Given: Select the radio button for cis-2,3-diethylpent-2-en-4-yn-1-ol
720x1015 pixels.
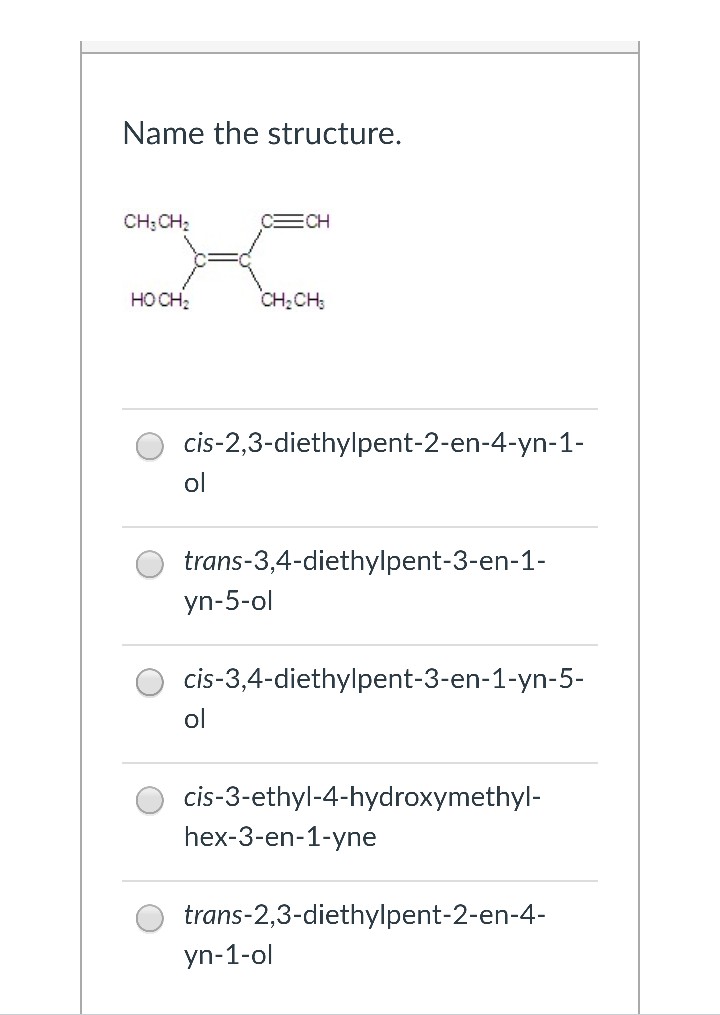Looking at the screenshot, I should click(150, 446).
